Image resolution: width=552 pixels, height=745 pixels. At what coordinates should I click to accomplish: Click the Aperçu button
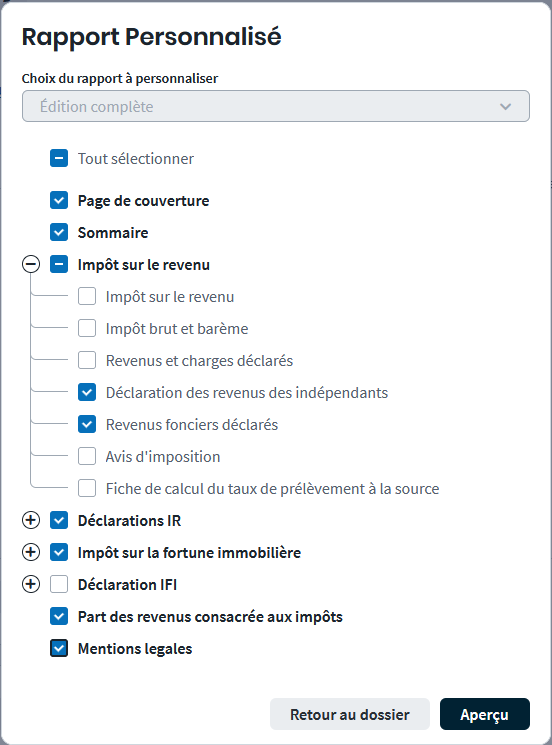(485, 714)
